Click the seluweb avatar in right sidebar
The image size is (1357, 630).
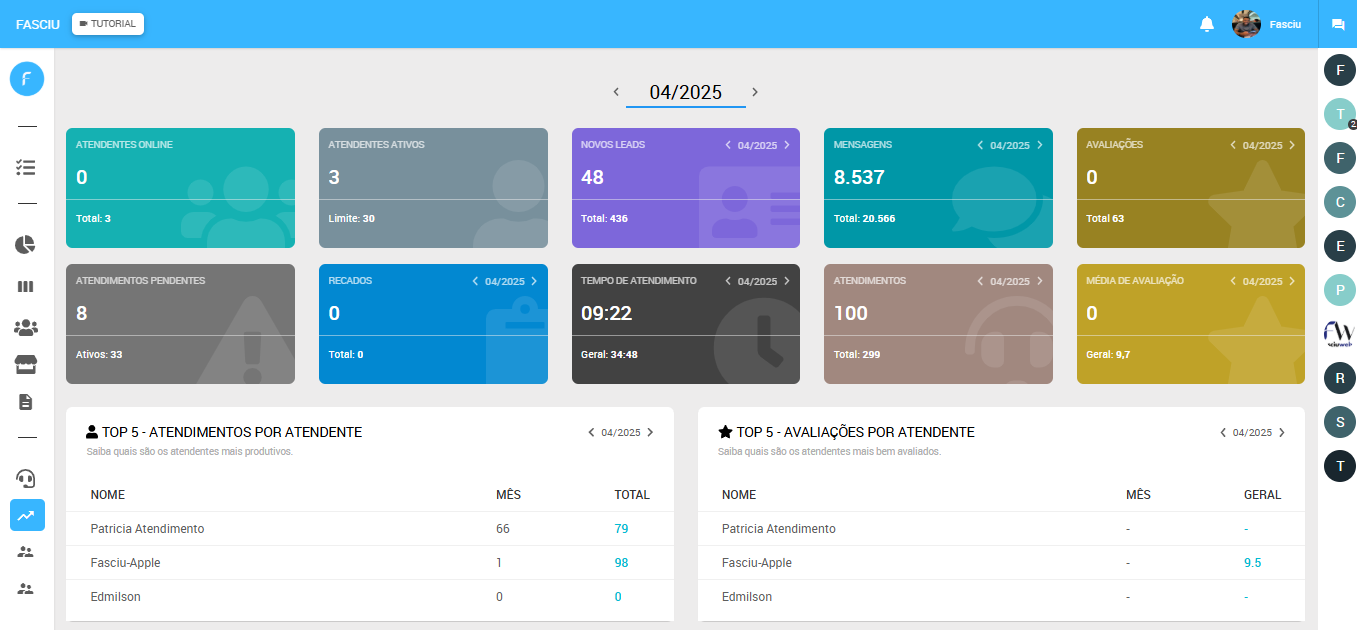[x=1340, y=333]
